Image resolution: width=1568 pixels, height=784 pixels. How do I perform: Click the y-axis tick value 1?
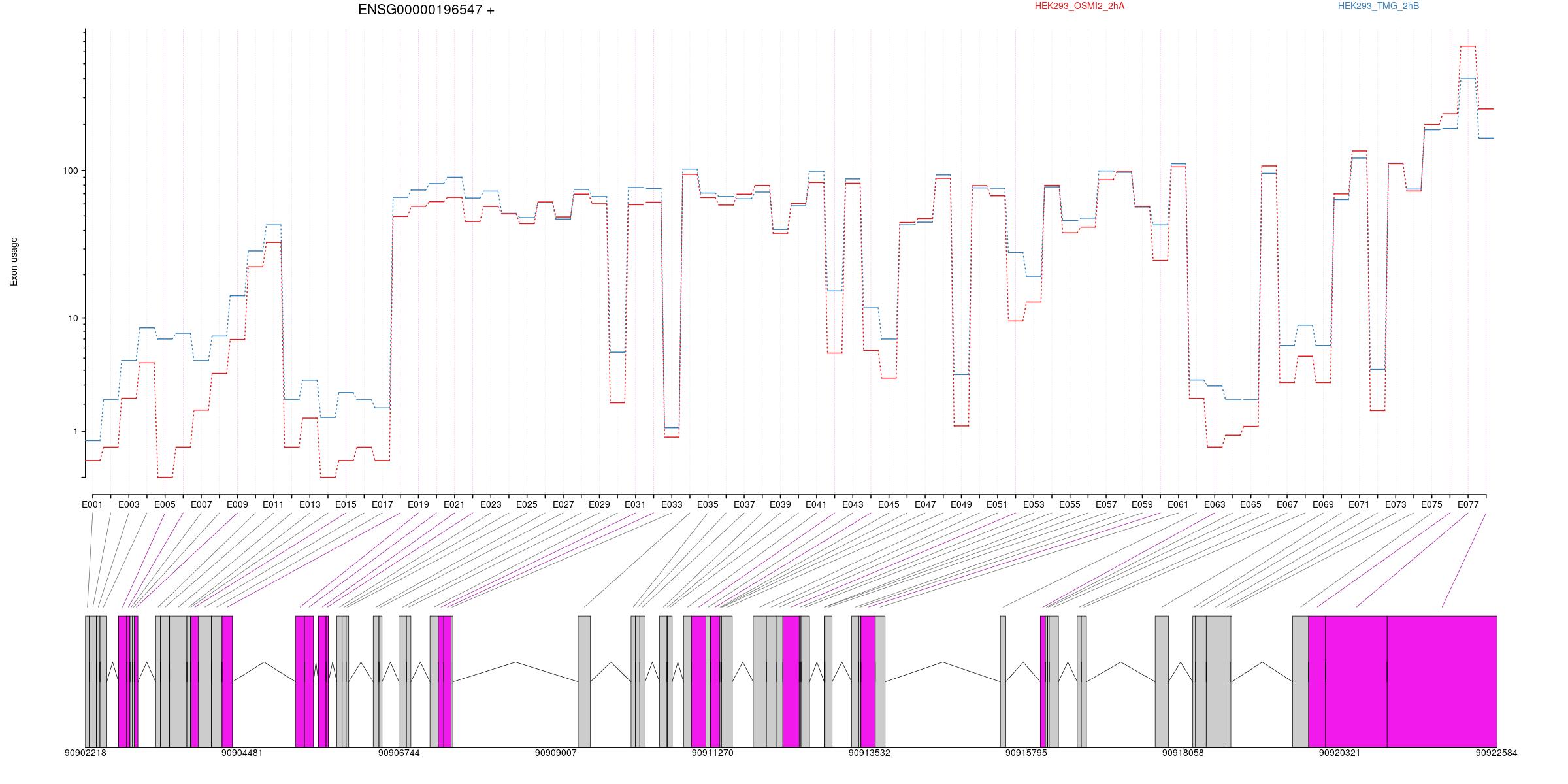pos(75,431)
